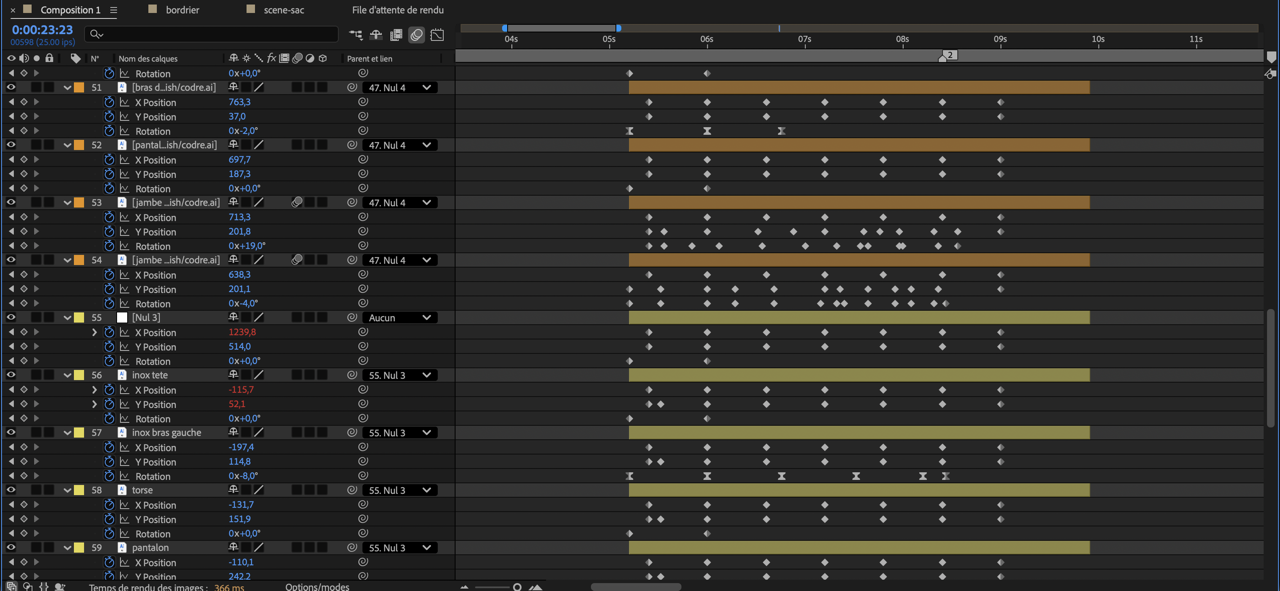Hide layer 53 with its eye icon
1280x591 pixels.
[11, 202]
